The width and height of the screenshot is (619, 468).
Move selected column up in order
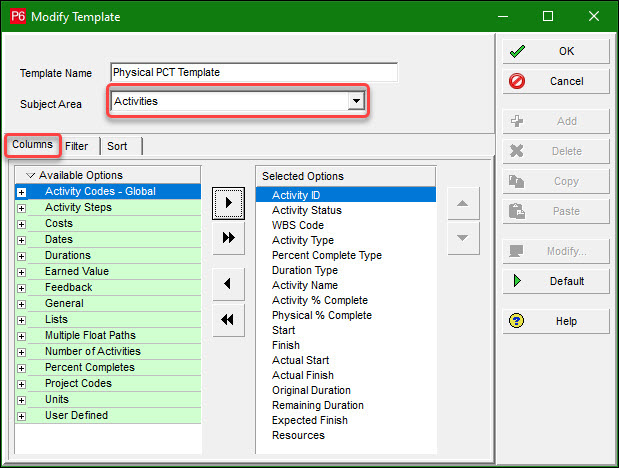[x=463, y=203]
